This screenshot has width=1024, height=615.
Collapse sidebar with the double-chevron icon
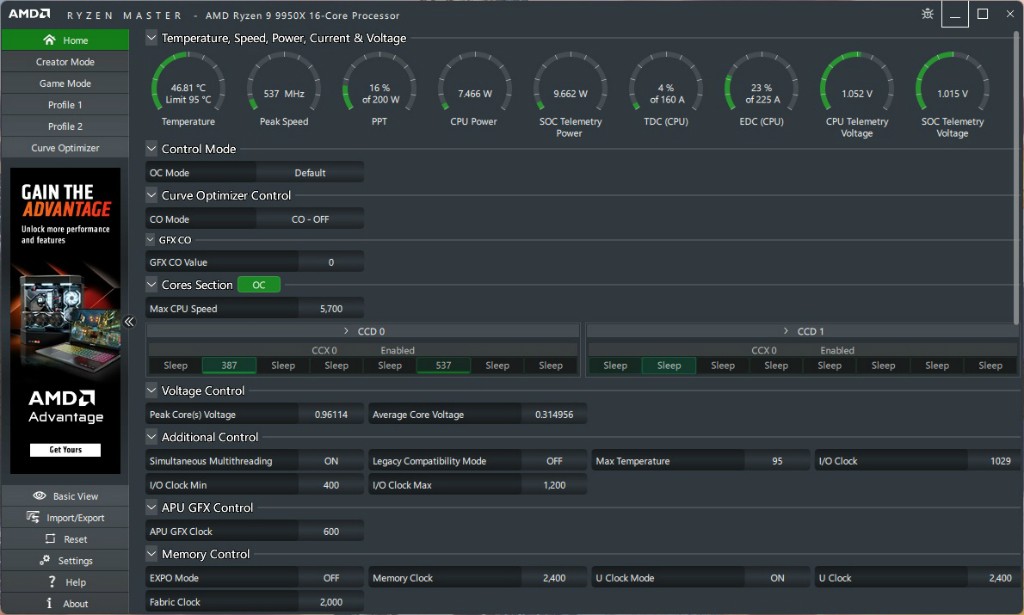coord(129,321)
